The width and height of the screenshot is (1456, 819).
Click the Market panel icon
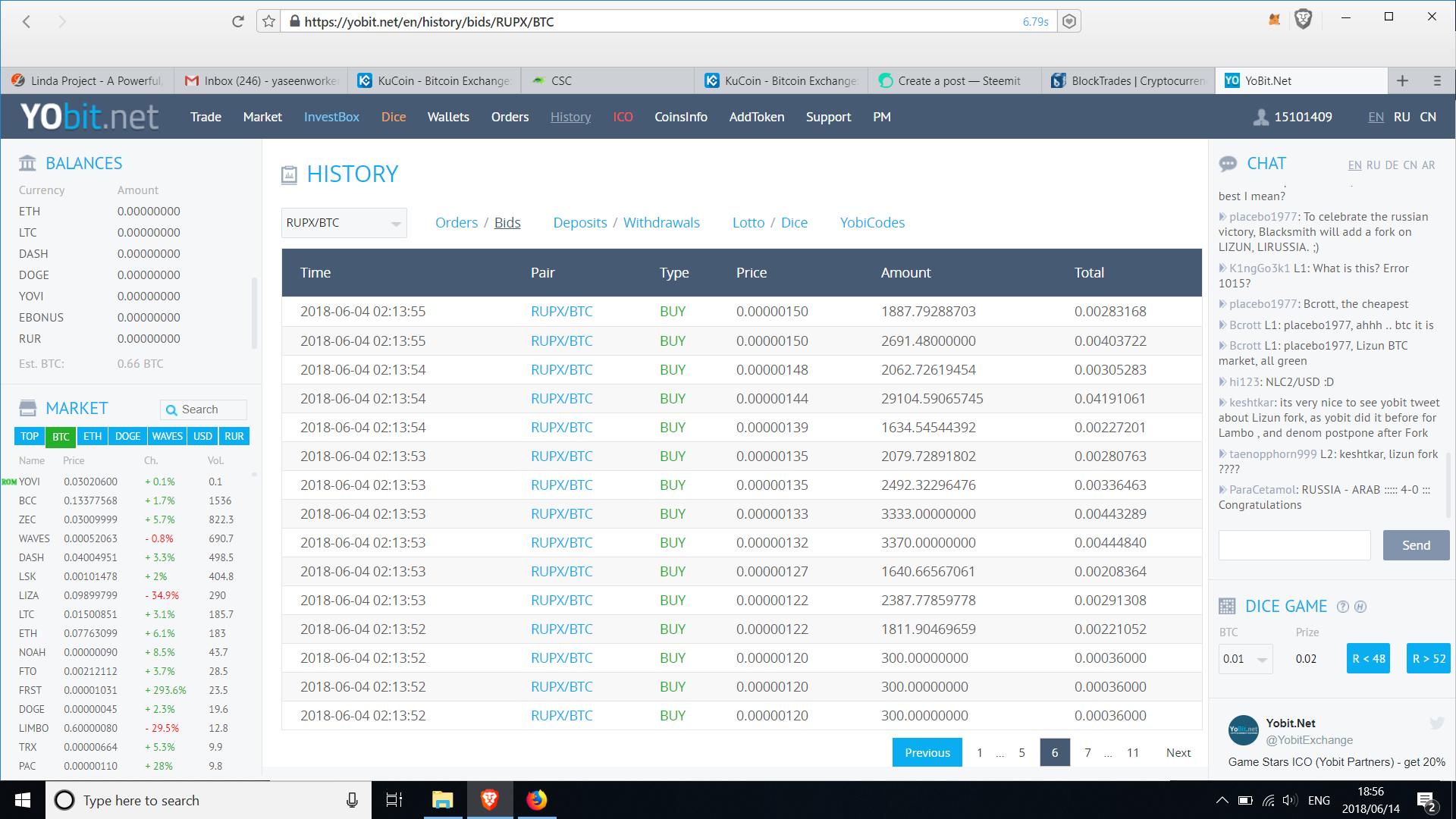coord(27,408)
